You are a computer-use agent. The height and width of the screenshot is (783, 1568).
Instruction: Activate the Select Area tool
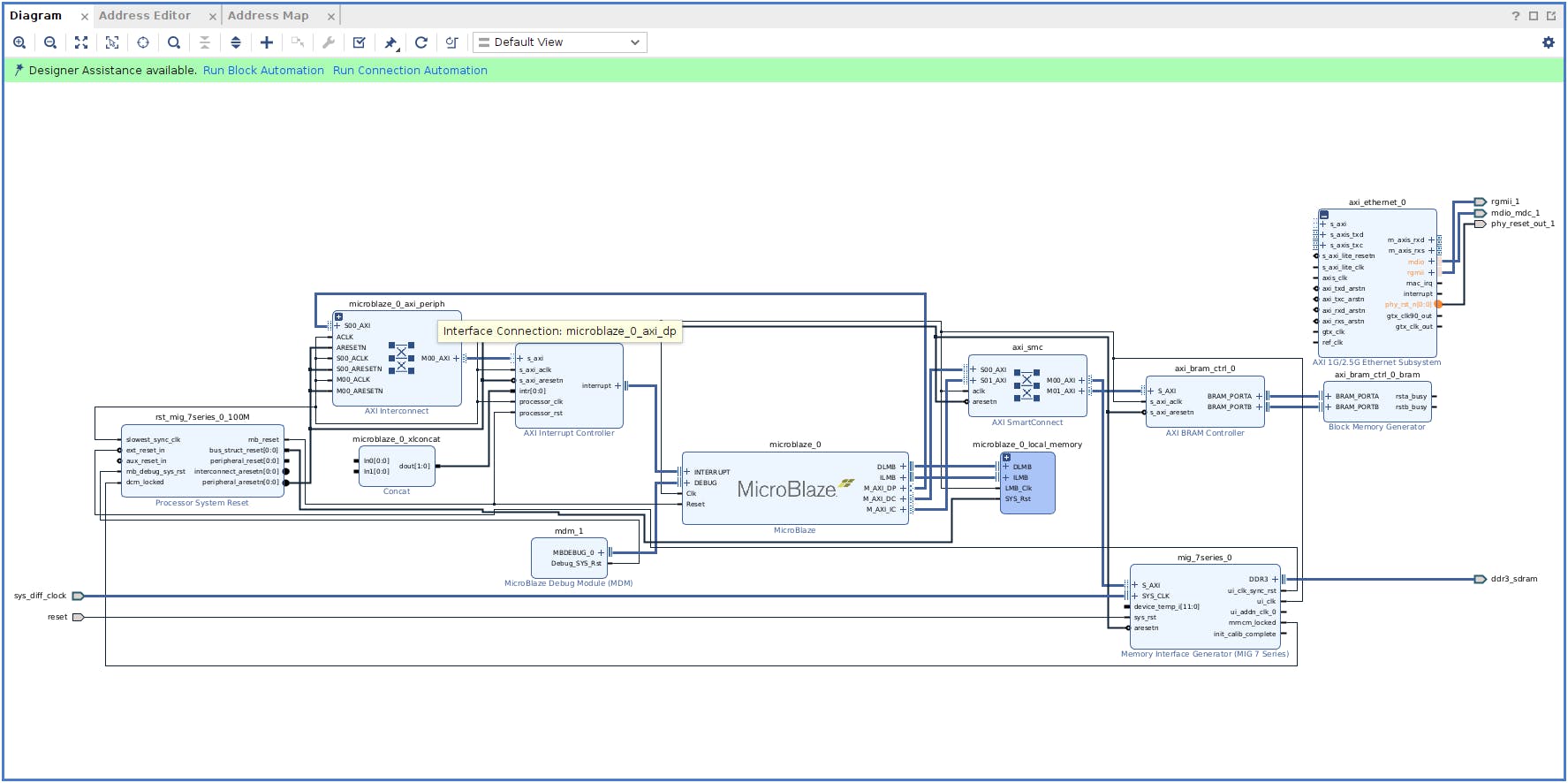tap(112, 42)
